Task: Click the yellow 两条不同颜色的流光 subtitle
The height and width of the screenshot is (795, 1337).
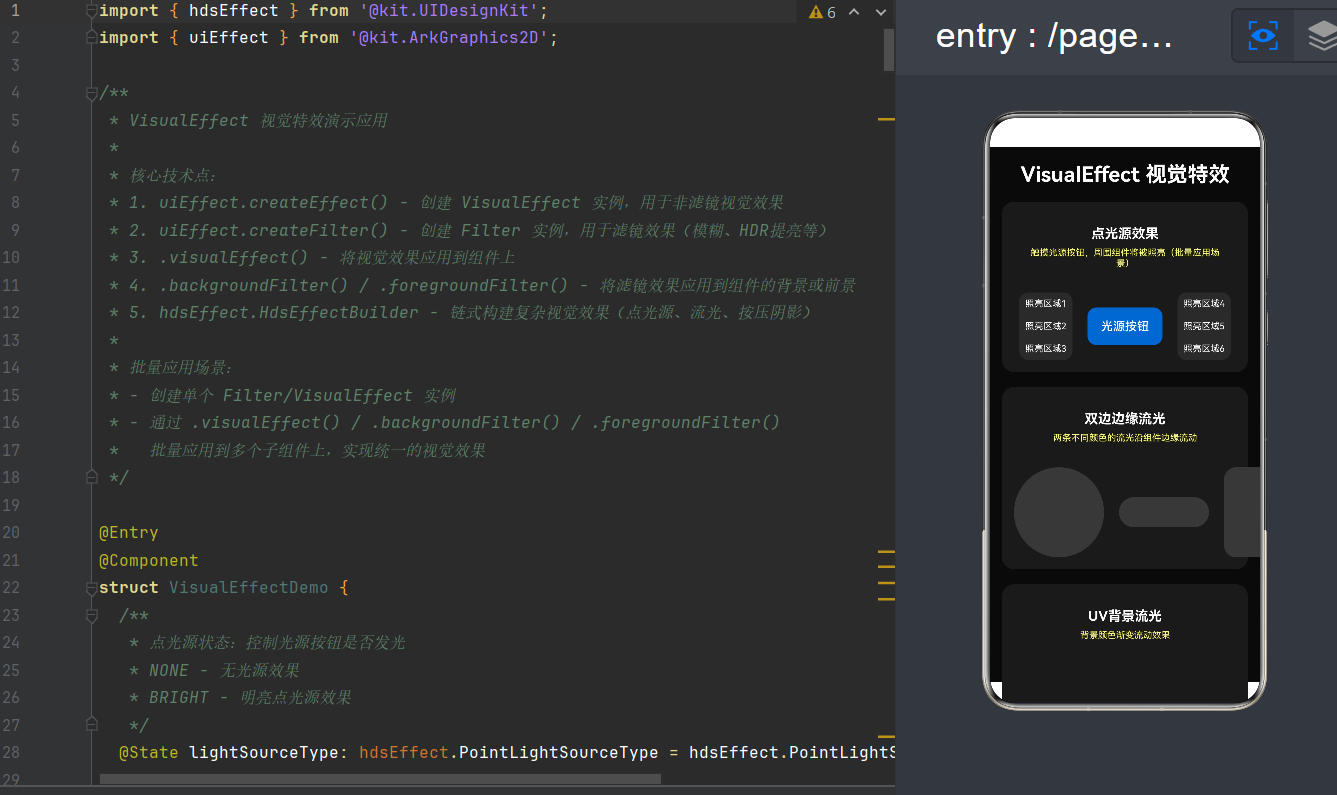Action: tap(1125, 438)
